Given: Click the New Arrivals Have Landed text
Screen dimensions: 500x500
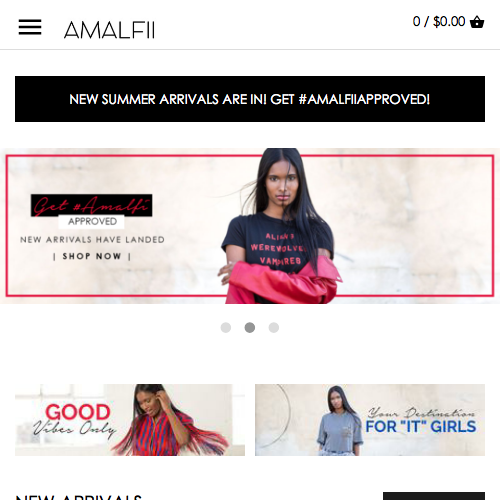Looking at the screenshot, I should 92,240.
